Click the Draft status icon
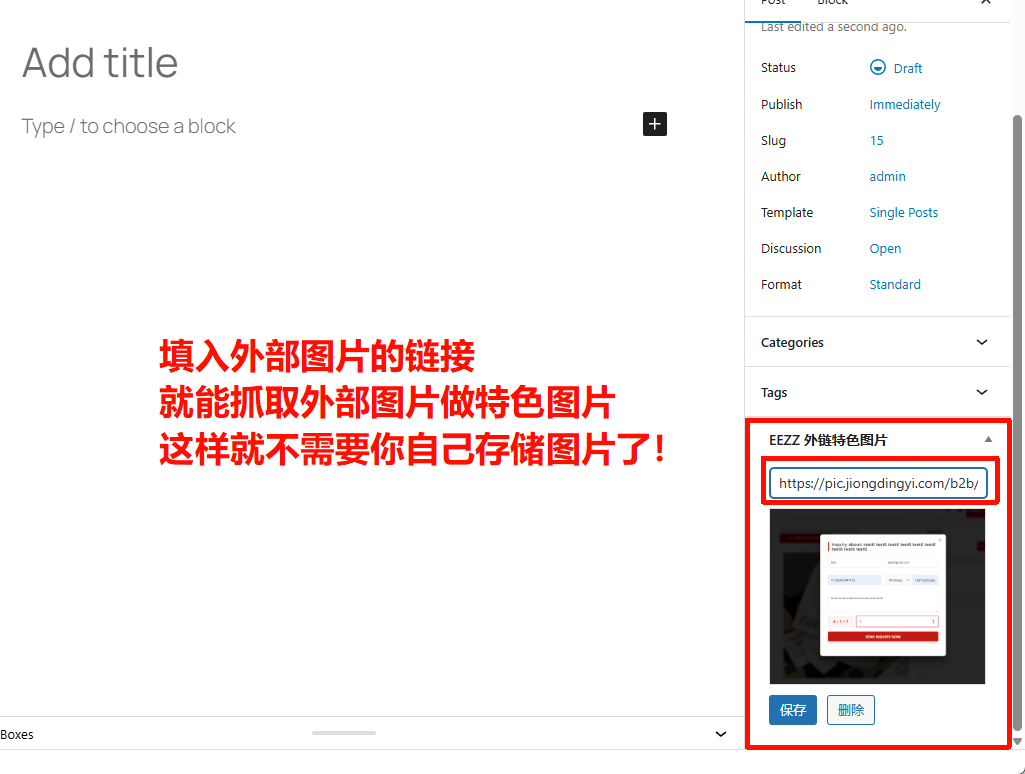Screen dimensions: 1025x774 pos(878,68)
